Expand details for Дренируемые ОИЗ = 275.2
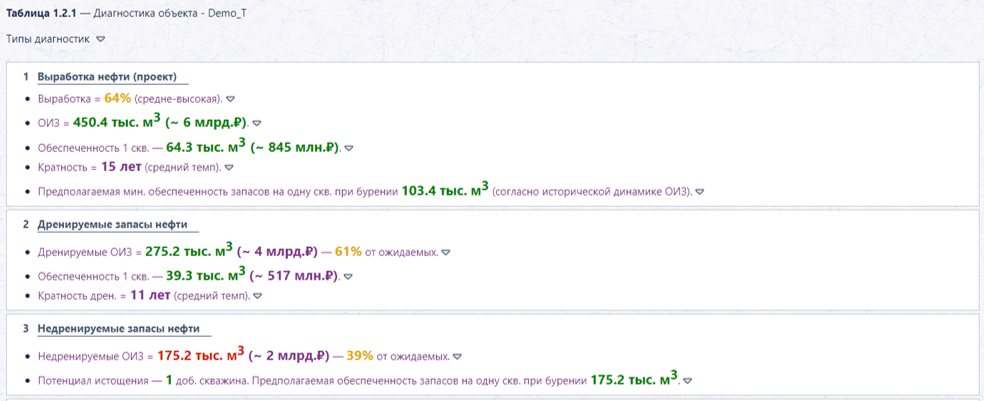 (446, 252)
